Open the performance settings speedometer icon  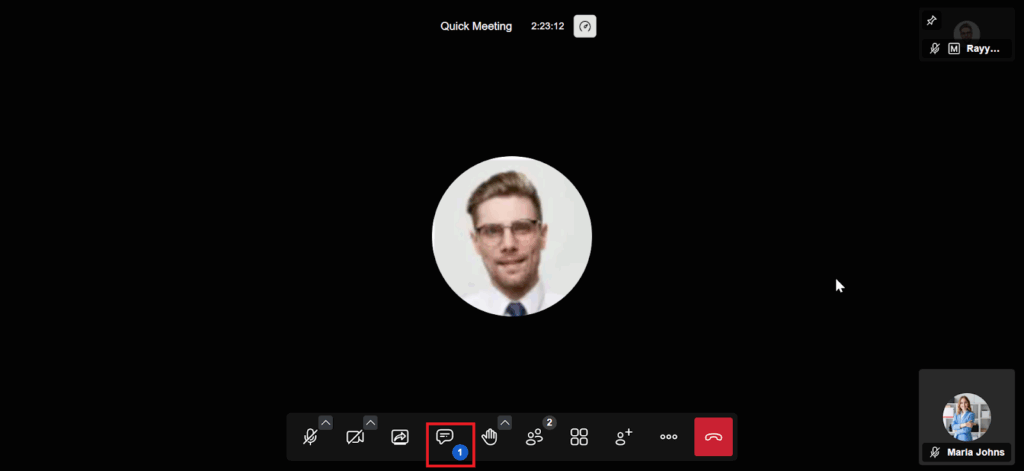585,26
